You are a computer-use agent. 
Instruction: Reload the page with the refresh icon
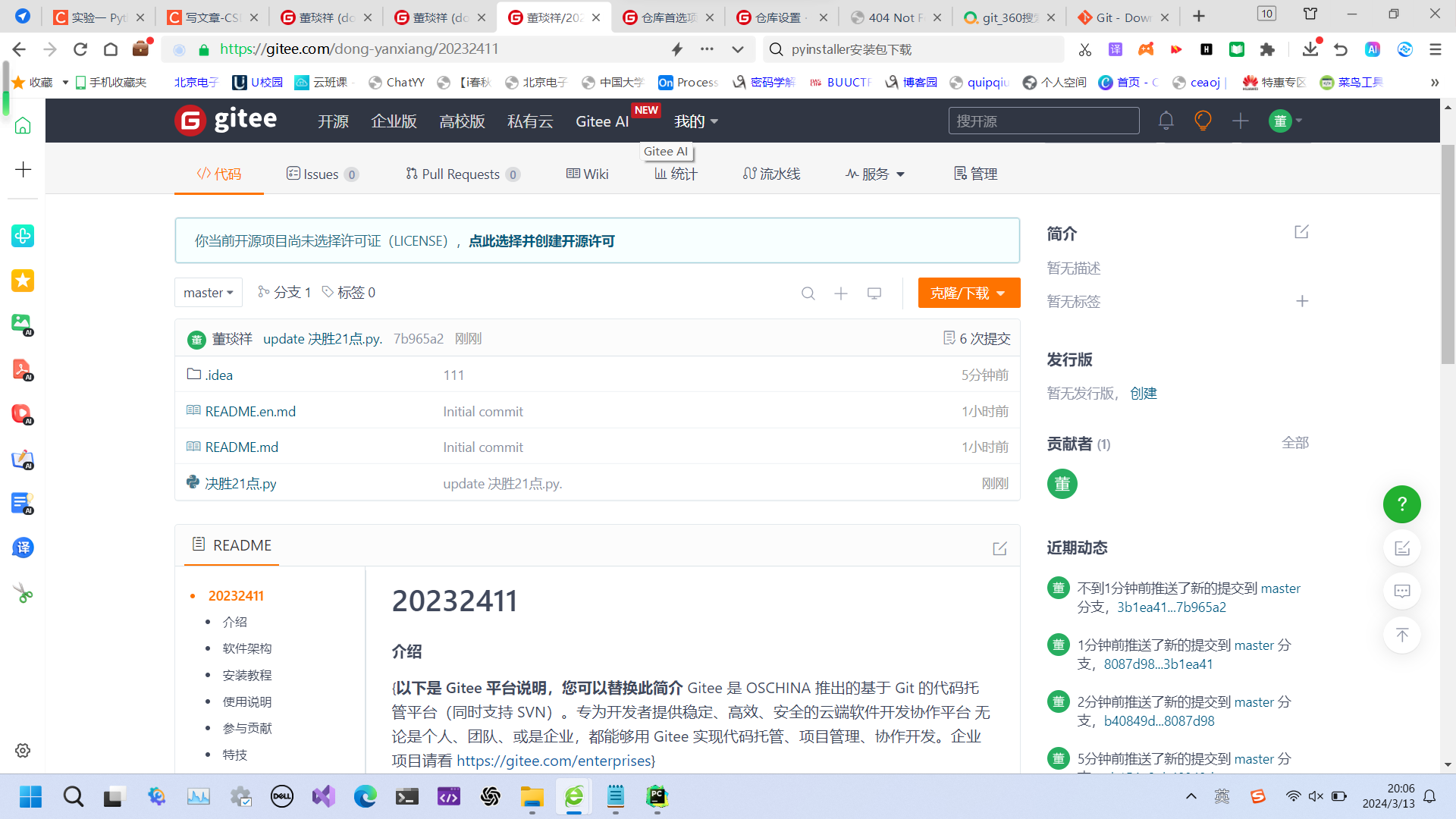coord(80,49)
